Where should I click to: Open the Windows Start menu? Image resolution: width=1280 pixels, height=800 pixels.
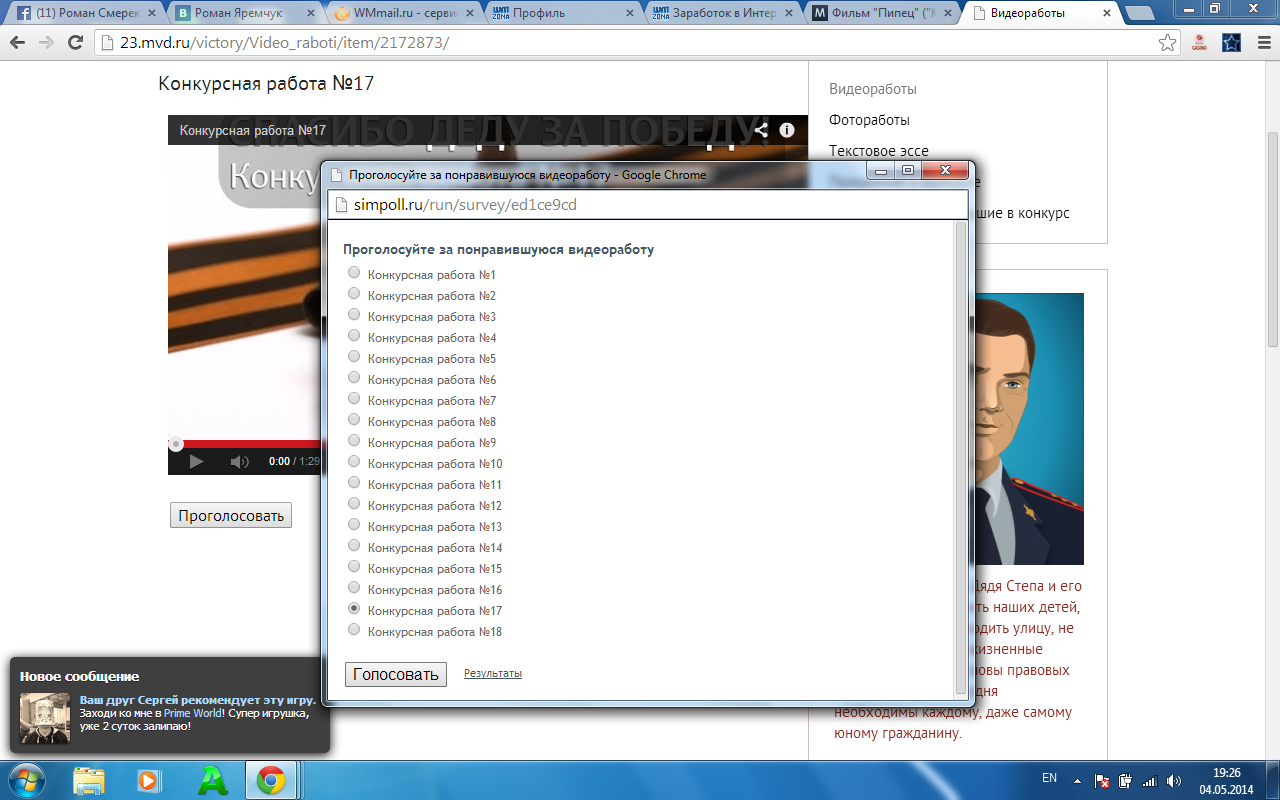pyautogui.click(x=27, y=780)
